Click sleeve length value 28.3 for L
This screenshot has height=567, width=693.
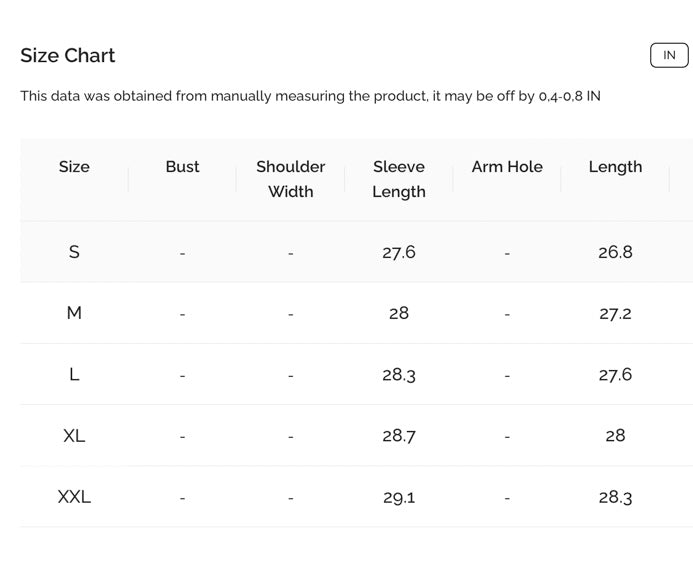399,375
